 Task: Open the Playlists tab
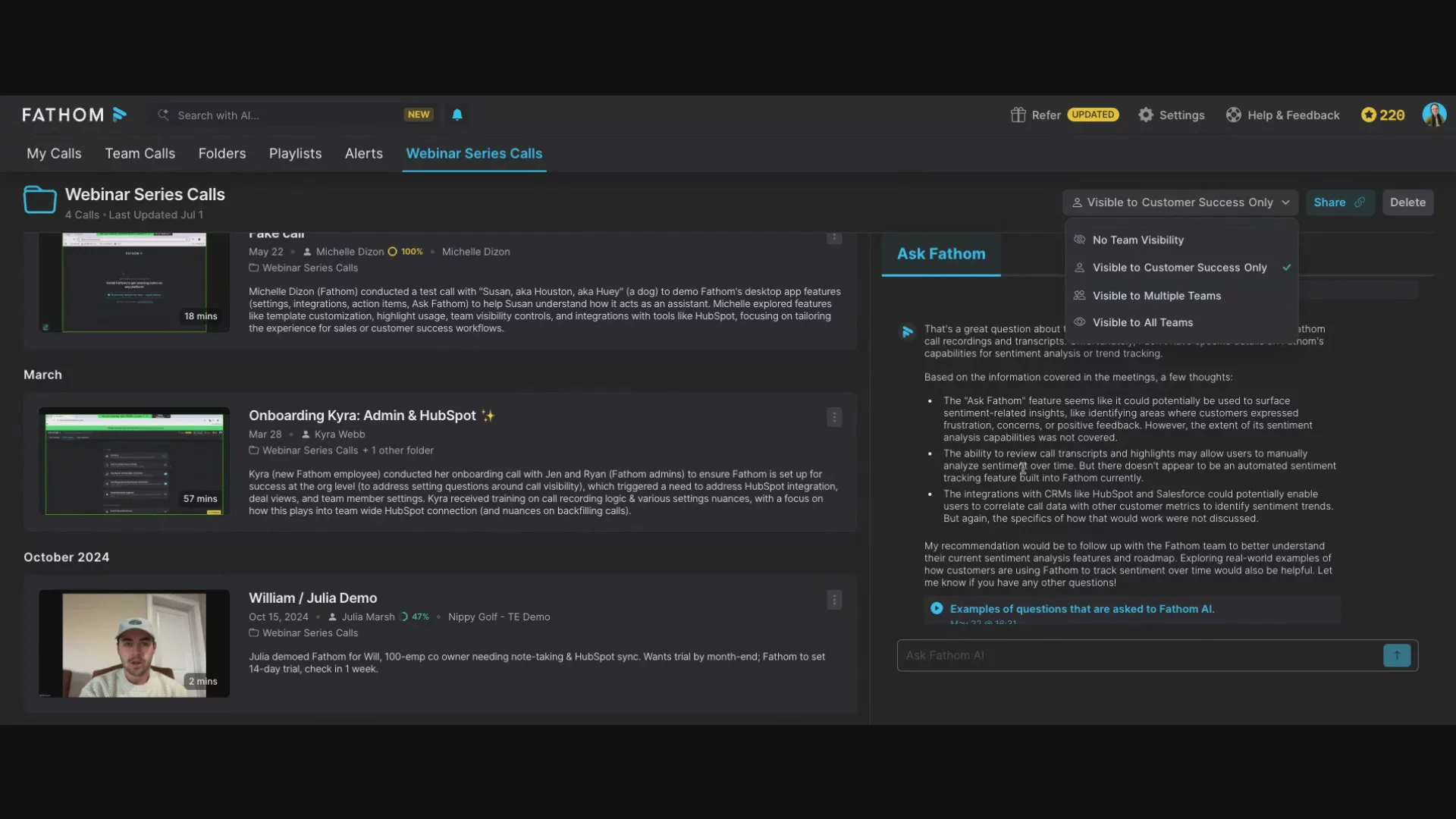[295, 153]
